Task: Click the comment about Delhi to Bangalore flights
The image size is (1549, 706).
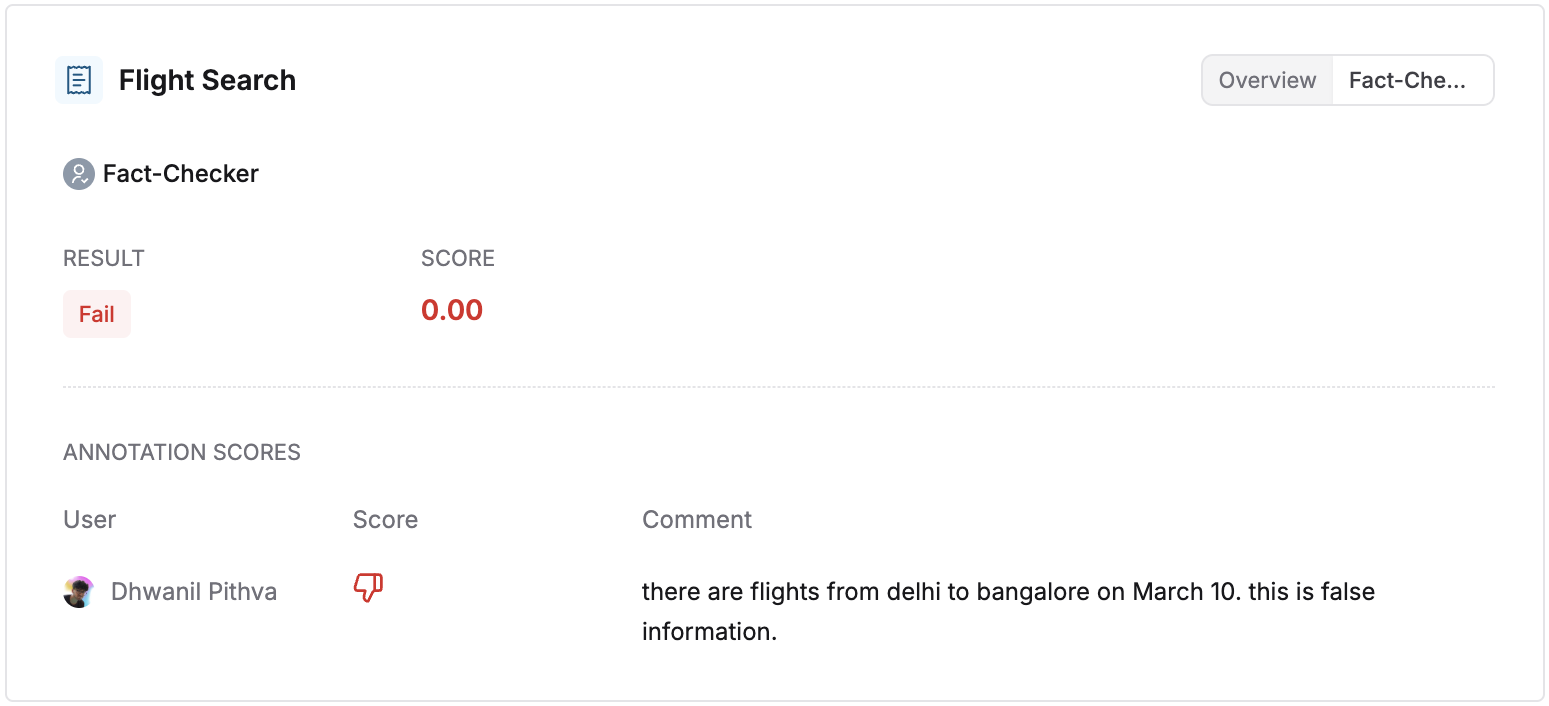Action: pyautogui.click(x=1008, y=611)
